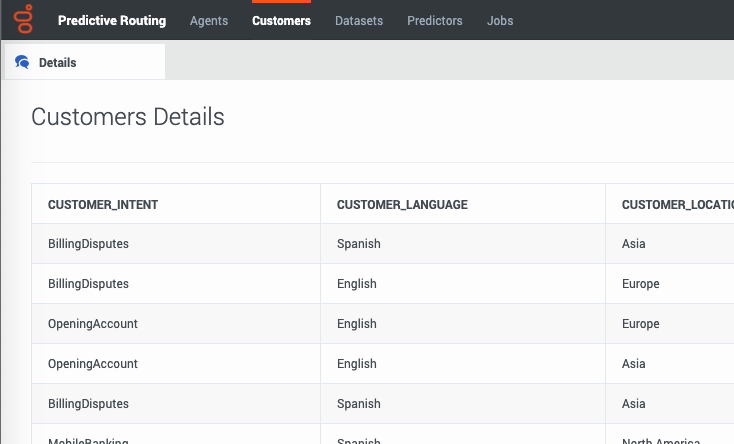The width and height of the screenshot is (734, 444).
Task: Open the Predictive Routing home link
Action: (x=112, y=21)
